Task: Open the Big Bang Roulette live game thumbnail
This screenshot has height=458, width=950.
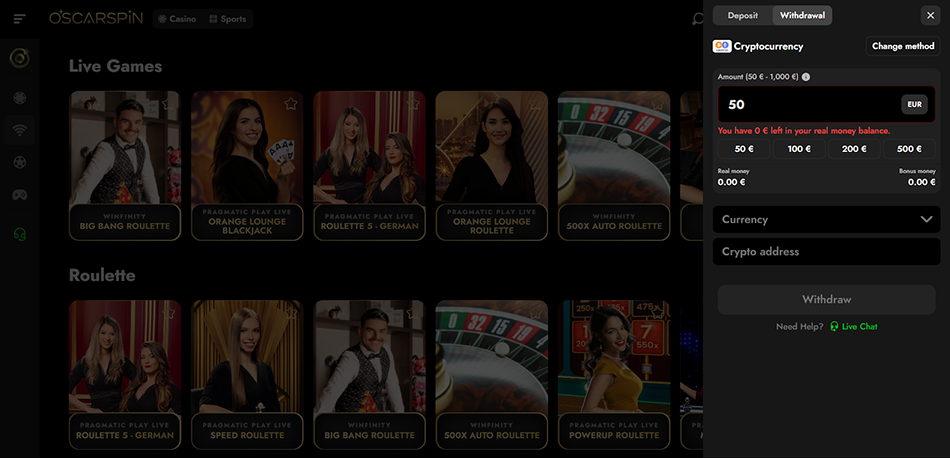Action: coord(125,165)
